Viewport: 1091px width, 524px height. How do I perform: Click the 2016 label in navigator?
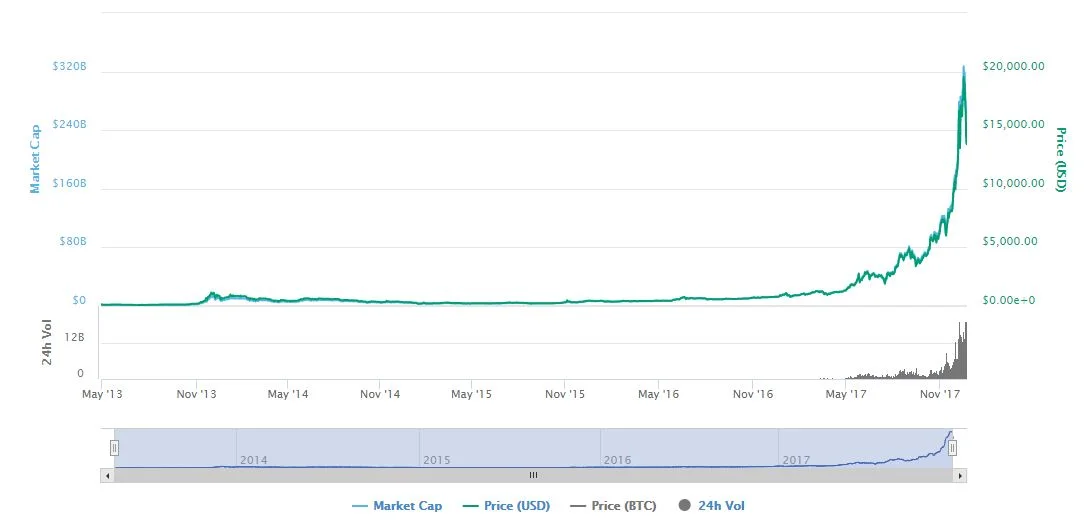coord(617,461)
